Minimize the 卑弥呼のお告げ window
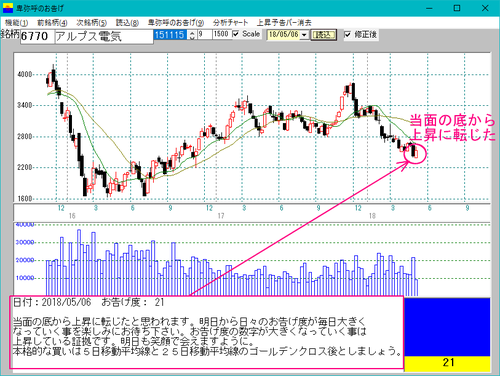This screenshot has width=500, height=376. pyautogui.click(x=429, y=8)
